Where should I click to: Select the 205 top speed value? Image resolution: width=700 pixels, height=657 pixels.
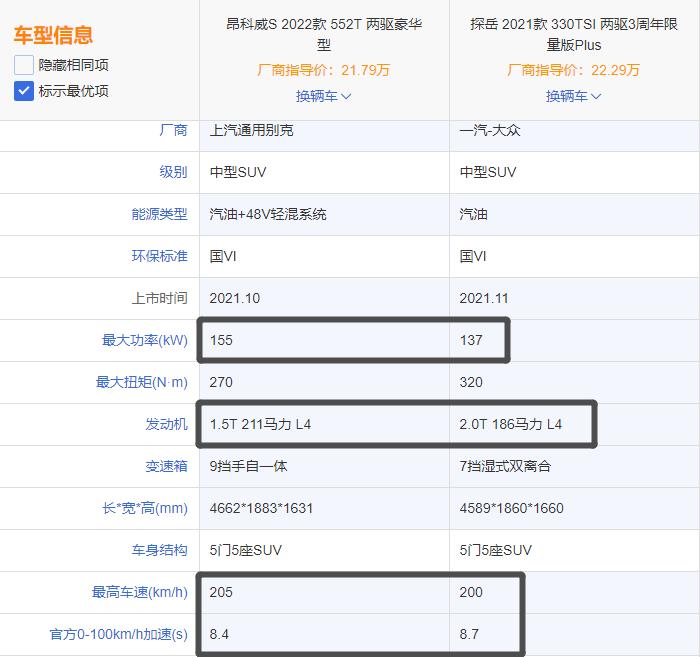(221, 592)
